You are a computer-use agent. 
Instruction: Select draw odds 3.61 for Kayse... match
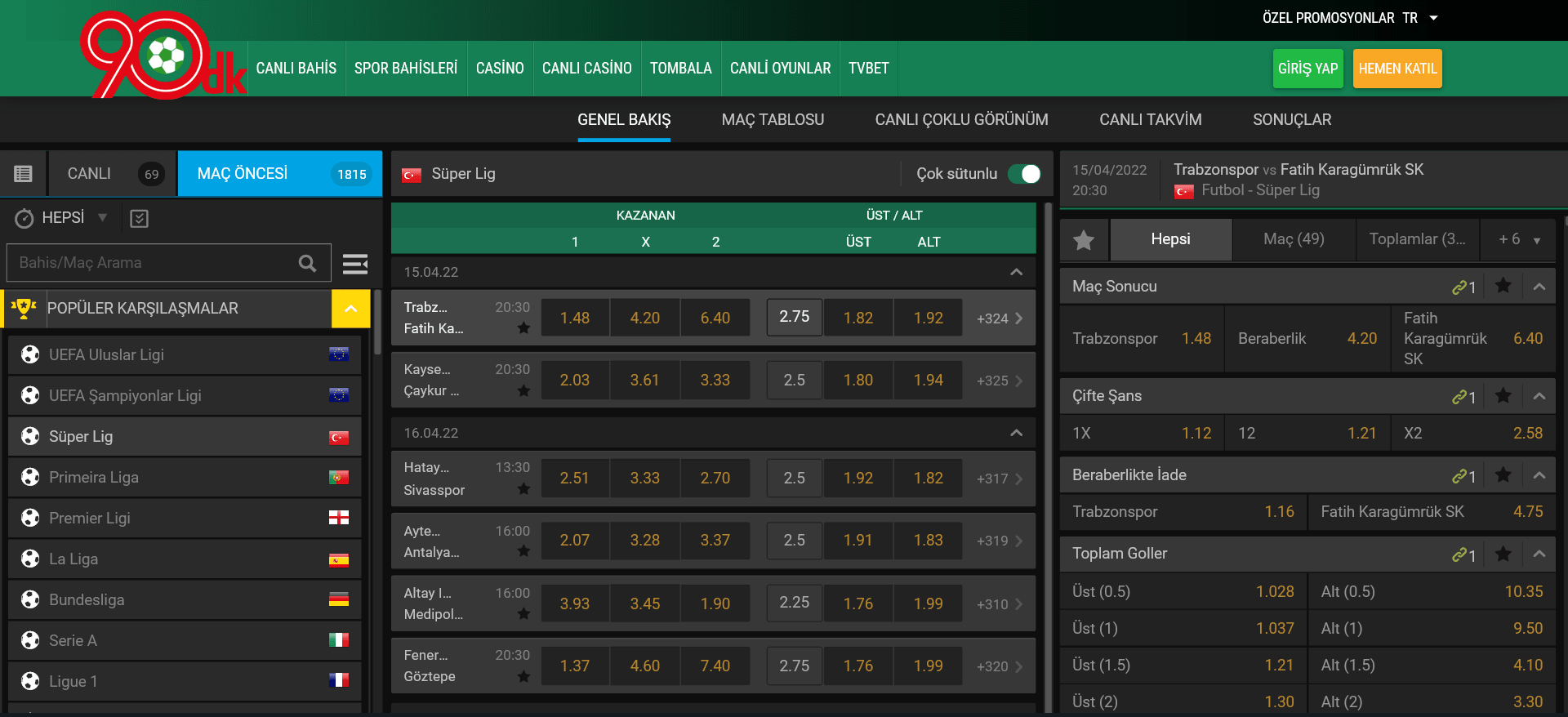tap(645, 381)
